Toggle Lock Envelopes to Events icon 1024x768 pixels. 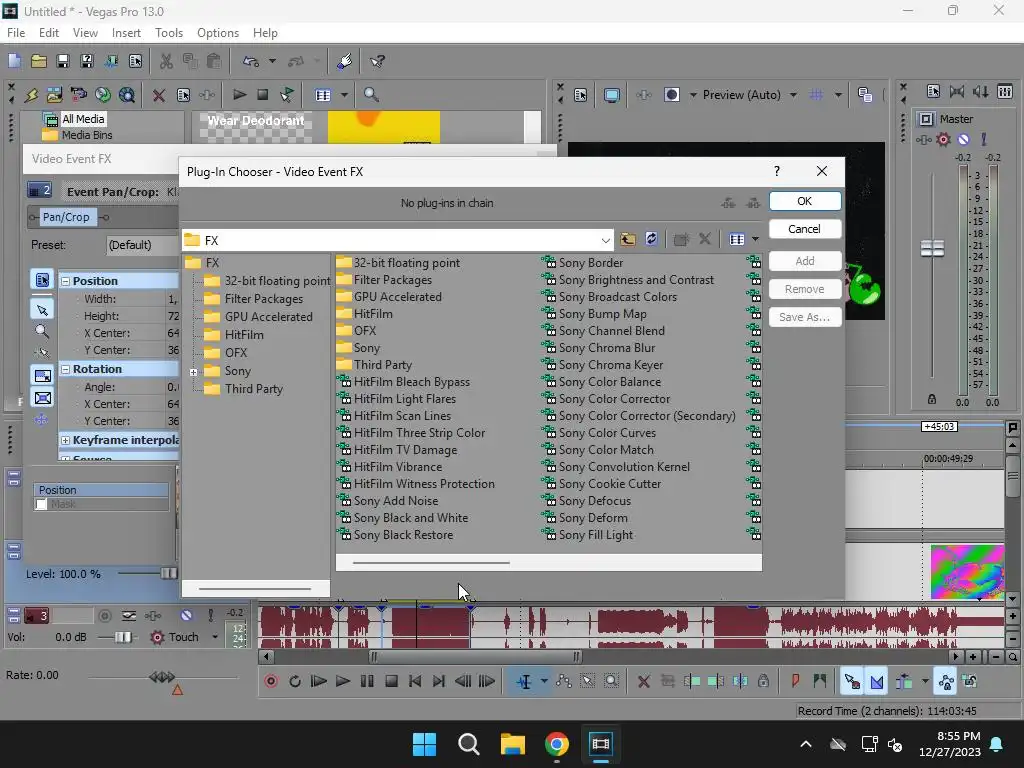(x=946, y=682)
